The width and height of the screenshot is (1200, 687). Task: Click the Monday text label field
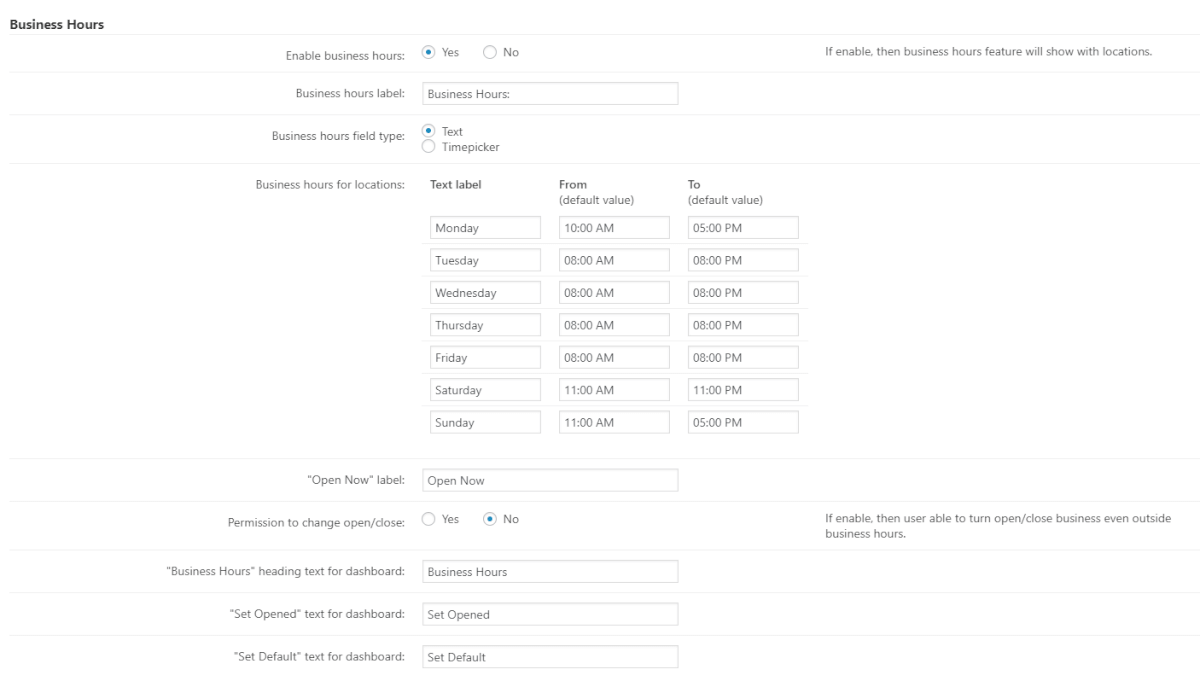[x=485, y=228]
